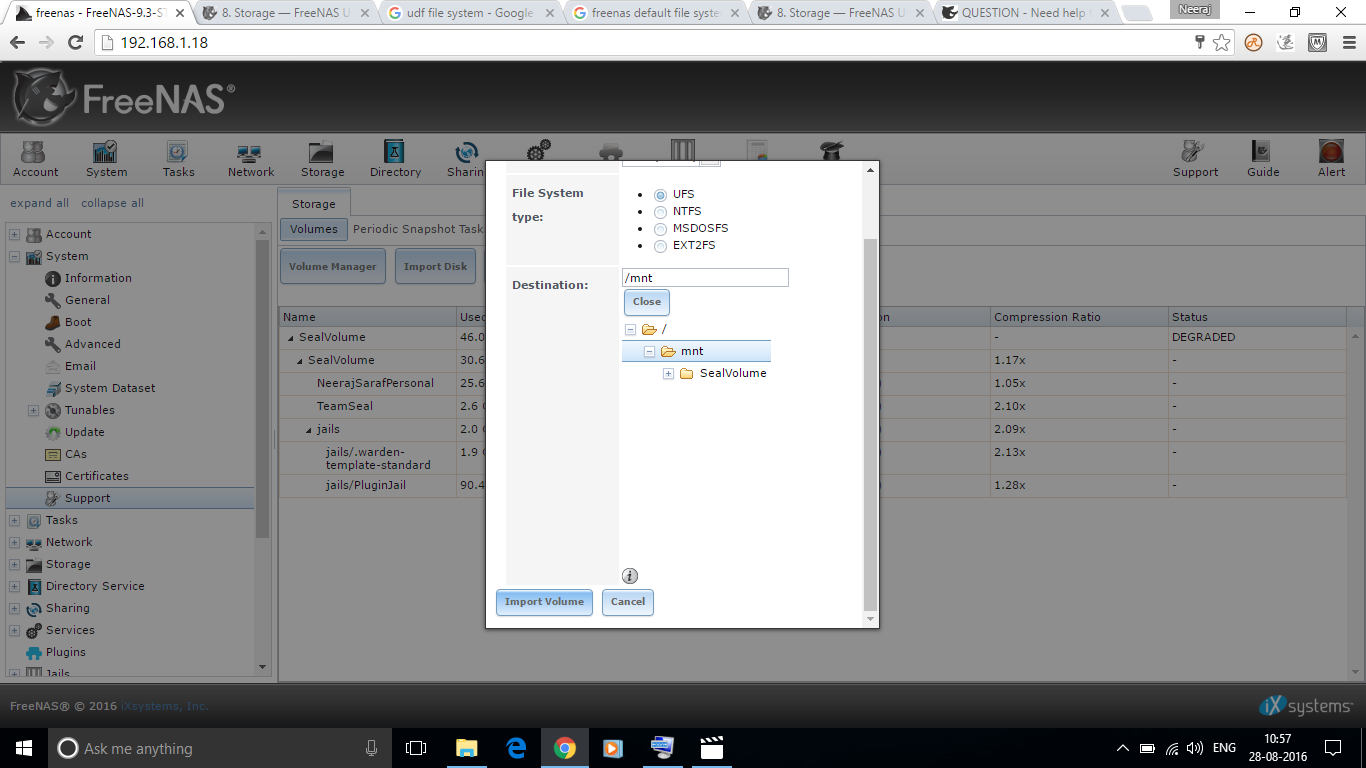1366x768 pixels.
Task: Open the Alert indicator icon
Action: coord(1331,158)
